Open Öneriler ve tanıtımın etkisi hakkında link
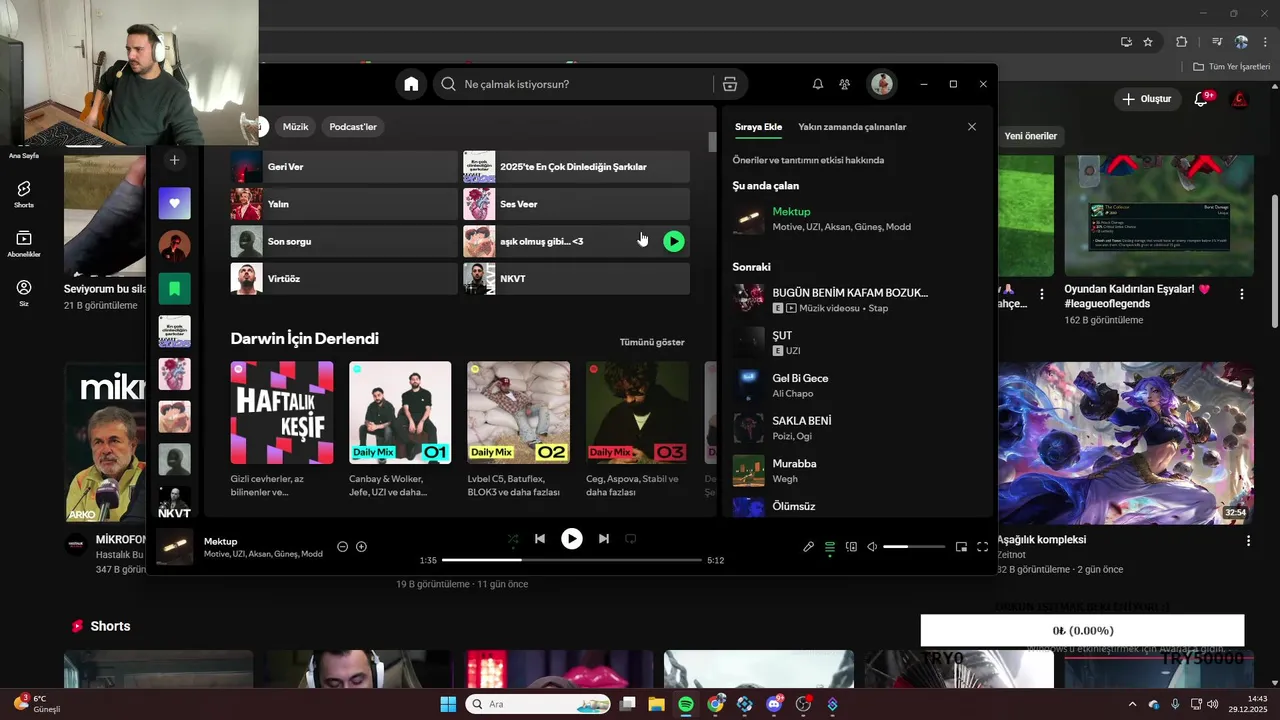The height and width of the screenshot is (720, 1280). 808,160
